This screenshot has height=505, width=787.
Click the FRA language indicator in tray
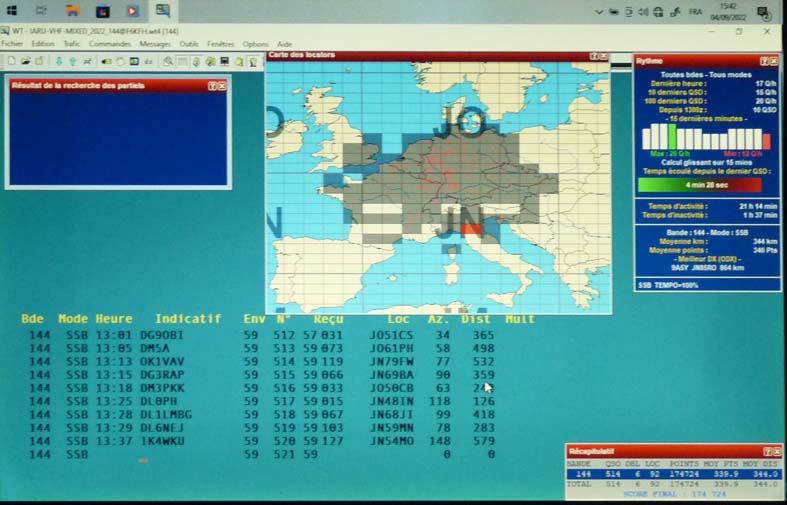[x=694, y=12]
